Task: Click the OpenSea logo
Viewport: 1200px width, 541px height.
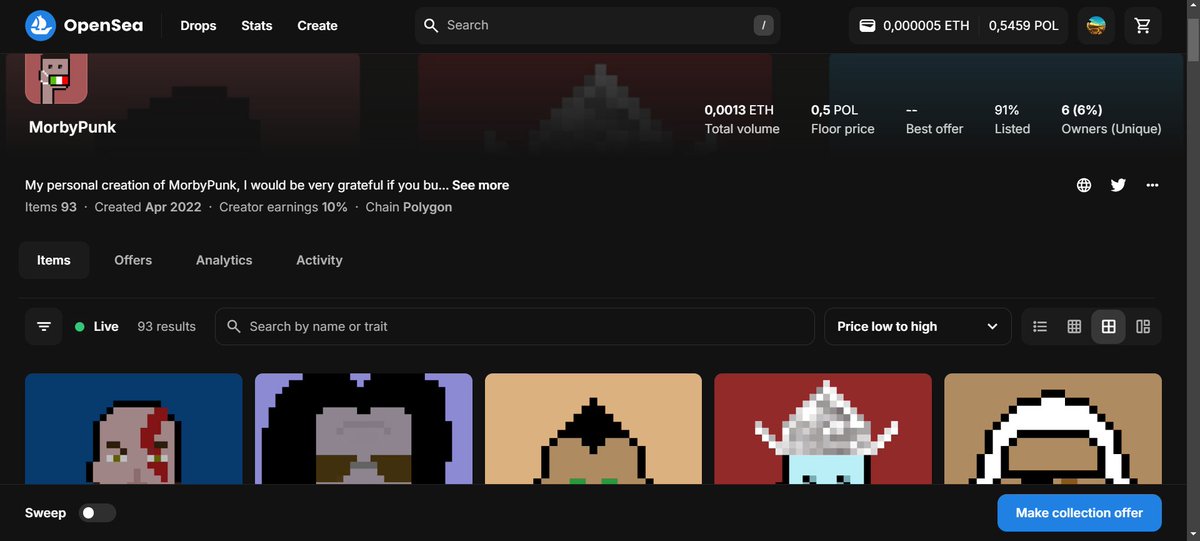Action: tap(84, 25)
